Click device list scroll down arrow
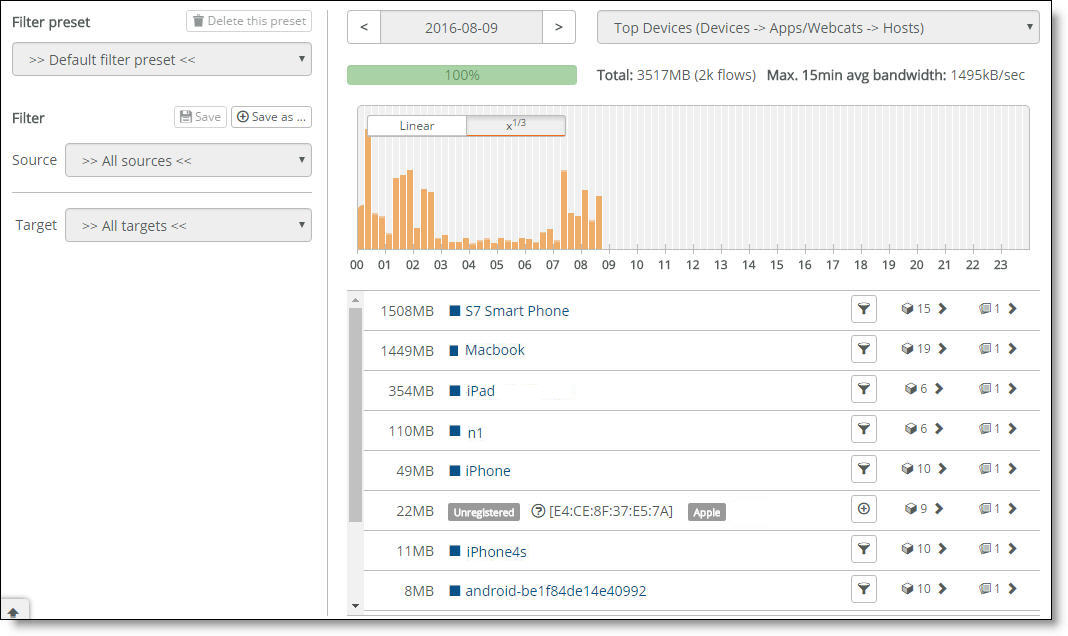Viewport: 1068px width, 636px height. [x=355, y=605]
